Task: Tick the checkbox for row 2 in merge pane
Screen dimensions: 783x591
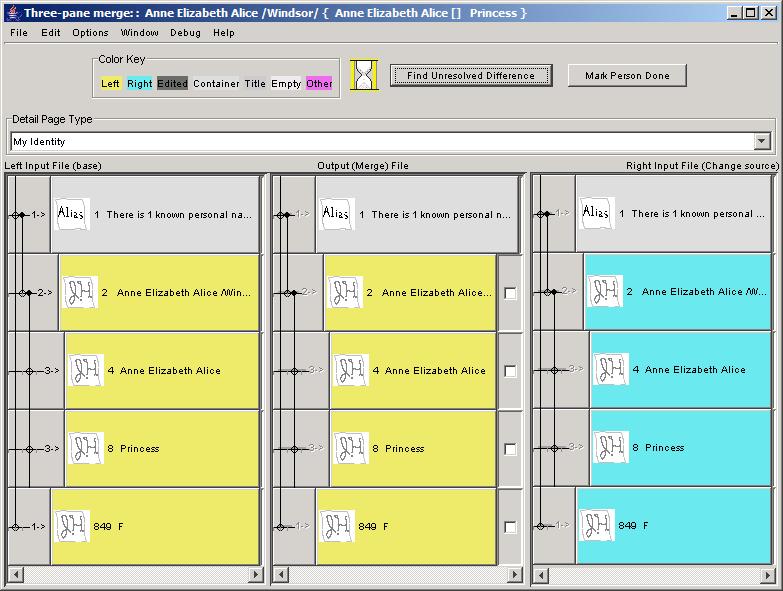Action: 510,293
